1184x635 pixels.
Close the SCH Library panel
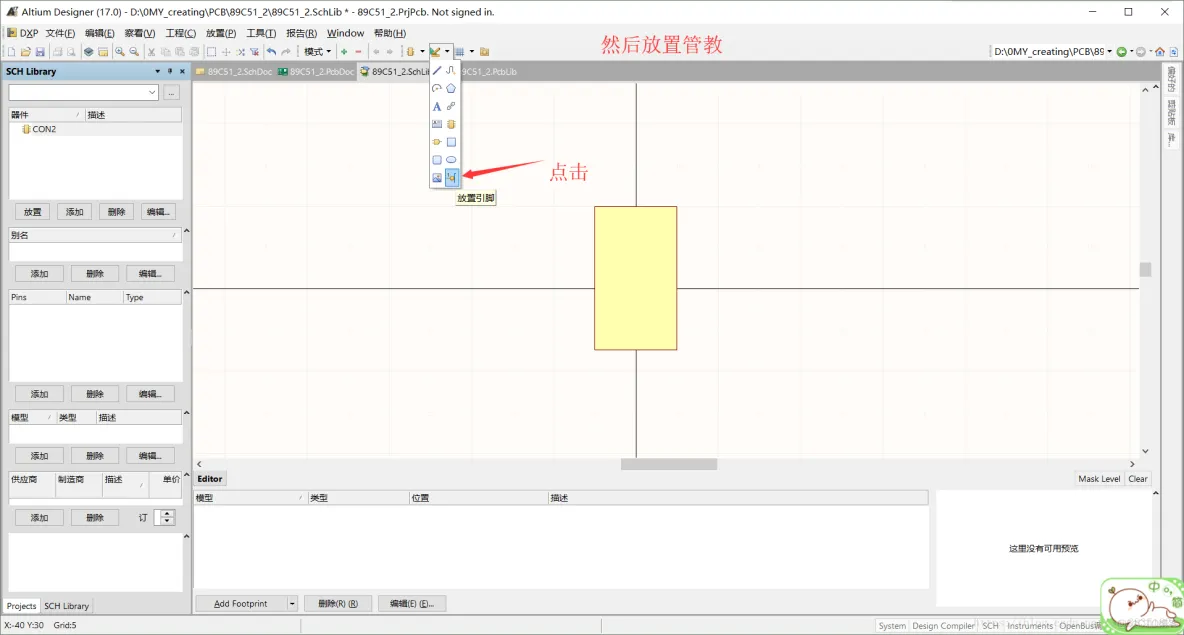[182, 72]
